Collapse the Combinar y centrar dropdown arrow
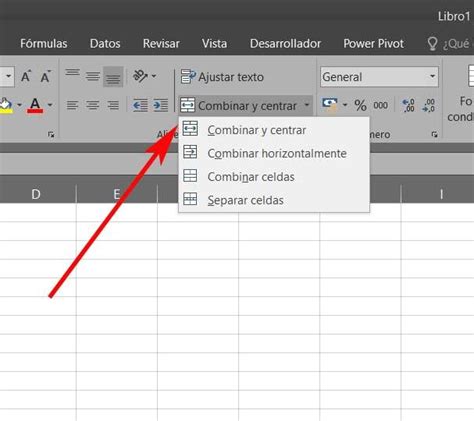This screenshot has width=474, height=421. point(307,105)
